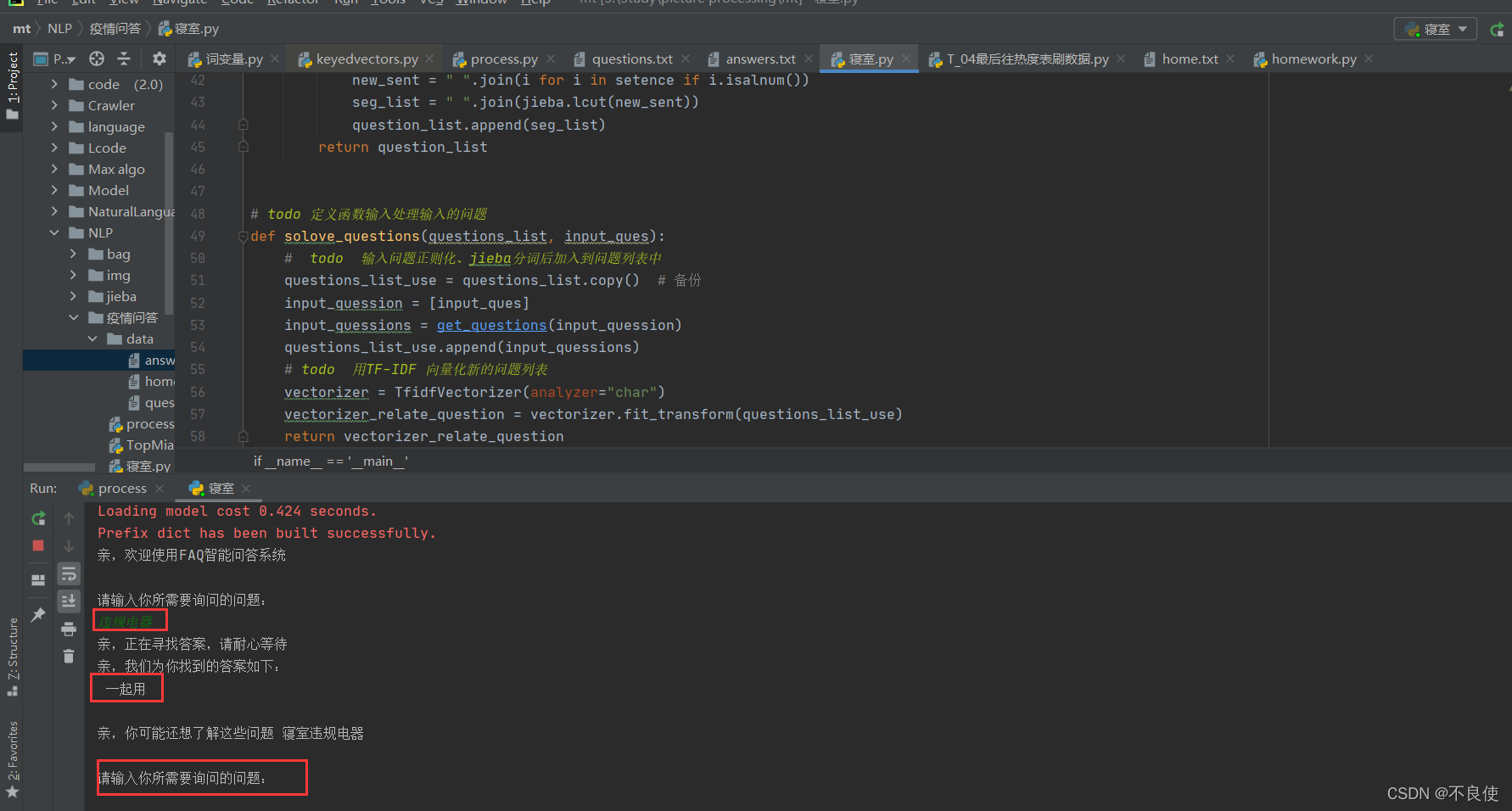Viewport: 1512px width, 811px height.
Task: Close the 寝室 Run tab
Action: (246, 488)
